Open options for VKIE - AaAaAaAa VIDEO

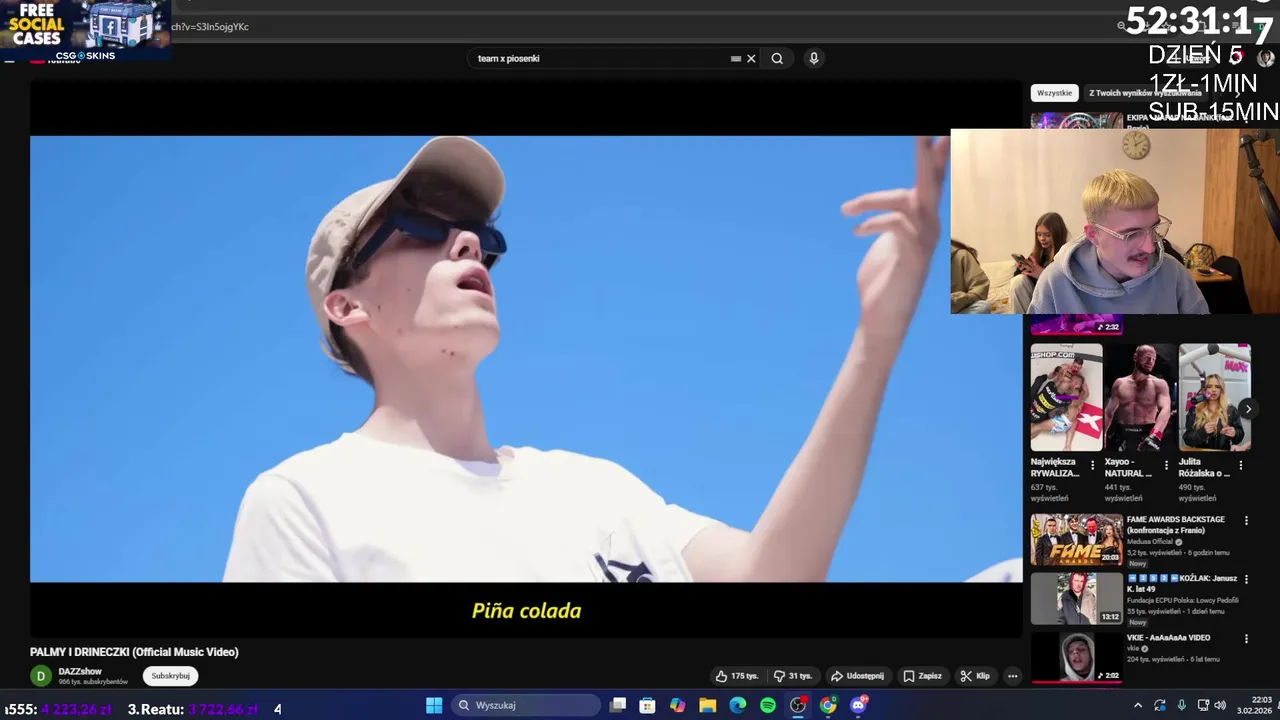(1246, 638)
